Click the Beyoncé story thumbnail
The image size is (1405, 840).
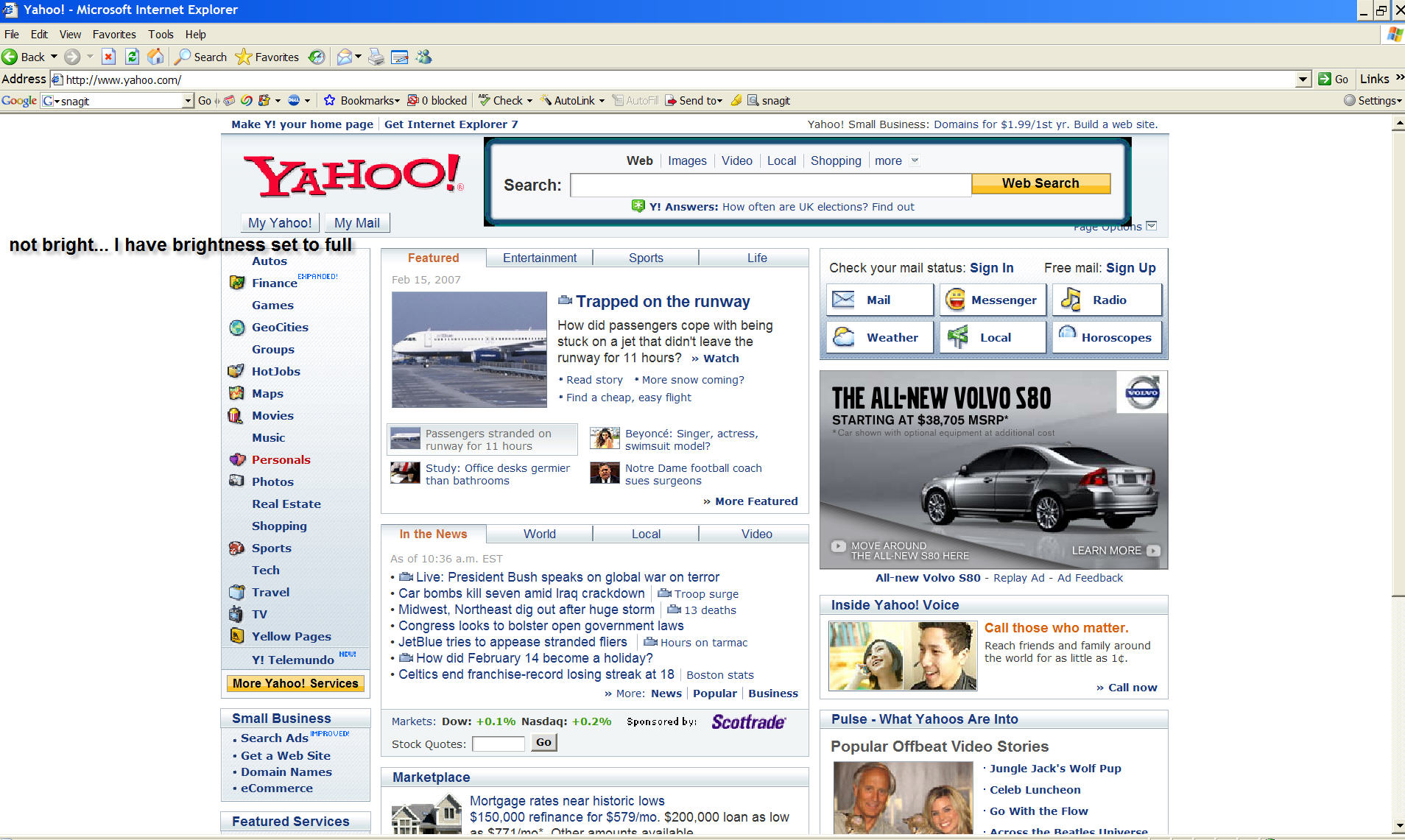point(605,439)
